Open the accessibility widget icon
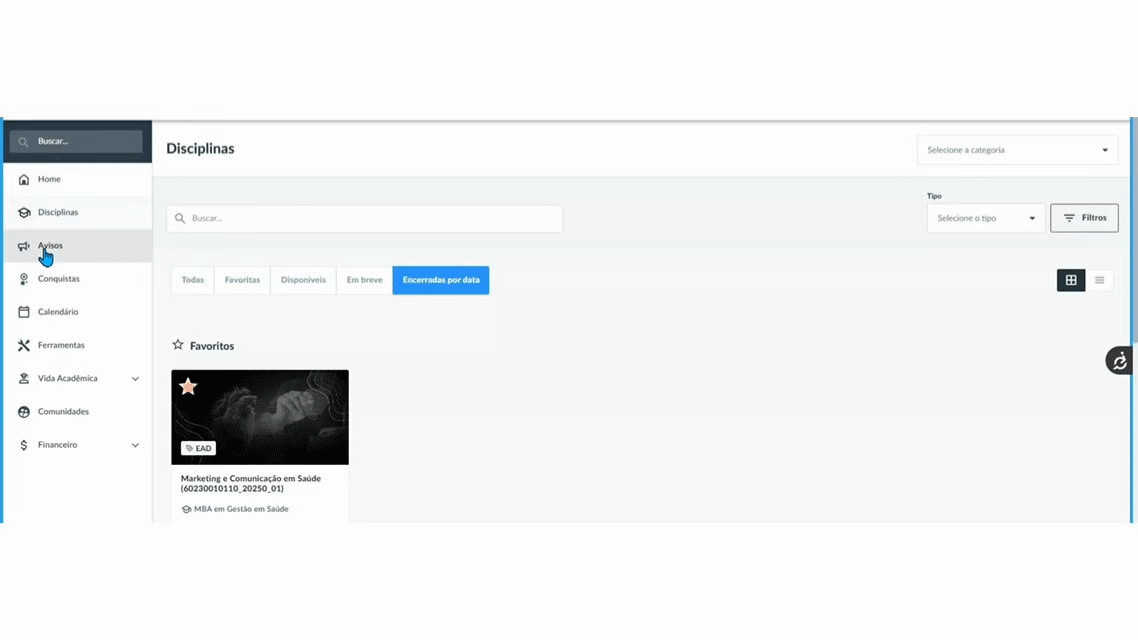Image resolution: width=1138 pixels, height=640 pixels. coord(1119,361)
